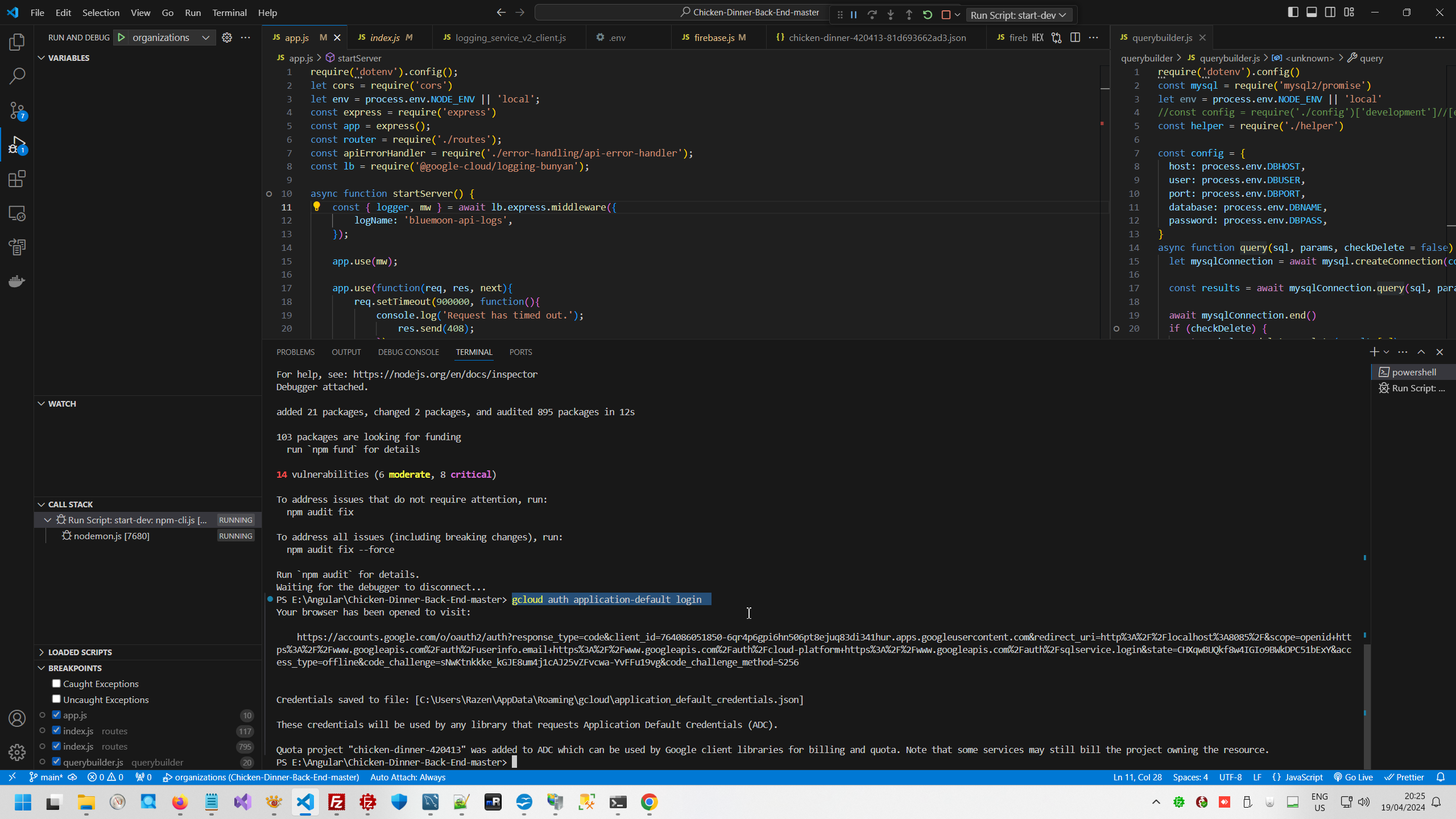Open the Explorer view in activity bar
Viewport: 1456px width, 819px height.
17,42
